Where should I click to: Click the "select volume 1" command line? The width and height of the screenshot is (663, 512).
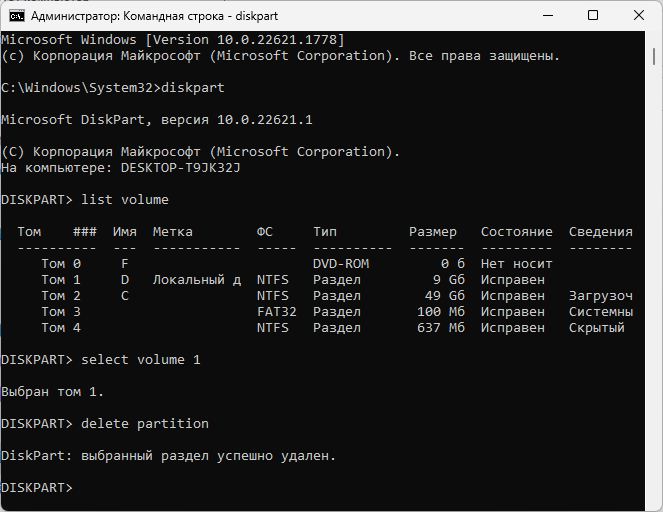[x=141, y=360]
